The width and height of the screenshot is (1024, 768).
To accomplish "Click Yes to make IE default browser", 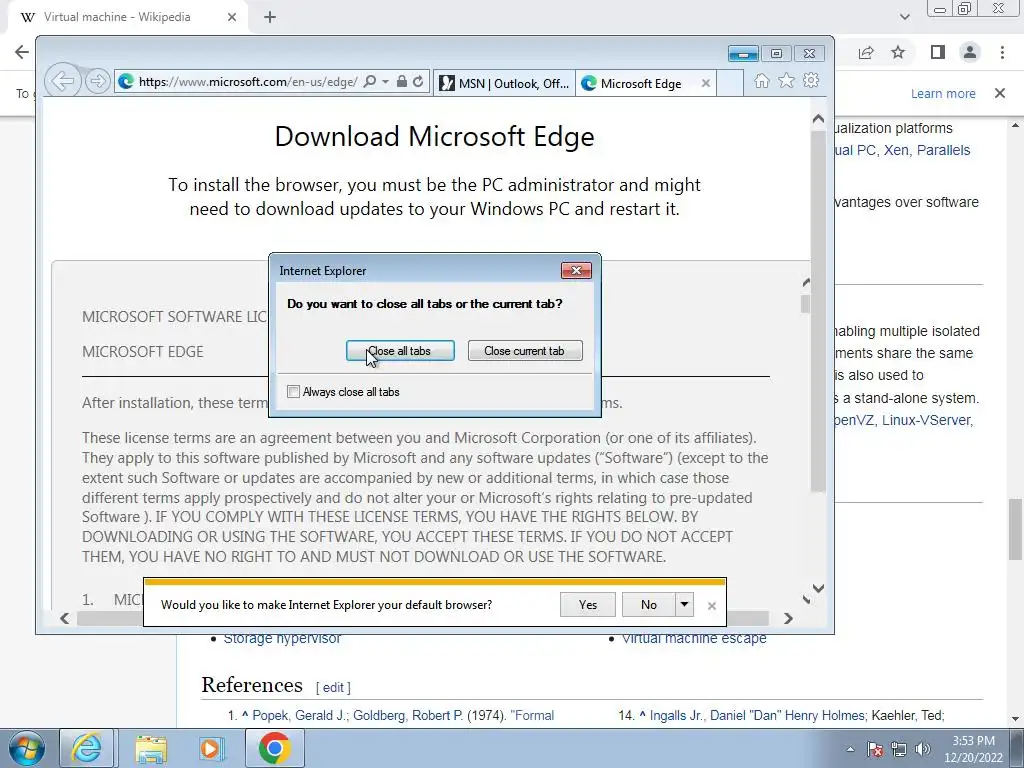I will [x=588, y=605].
